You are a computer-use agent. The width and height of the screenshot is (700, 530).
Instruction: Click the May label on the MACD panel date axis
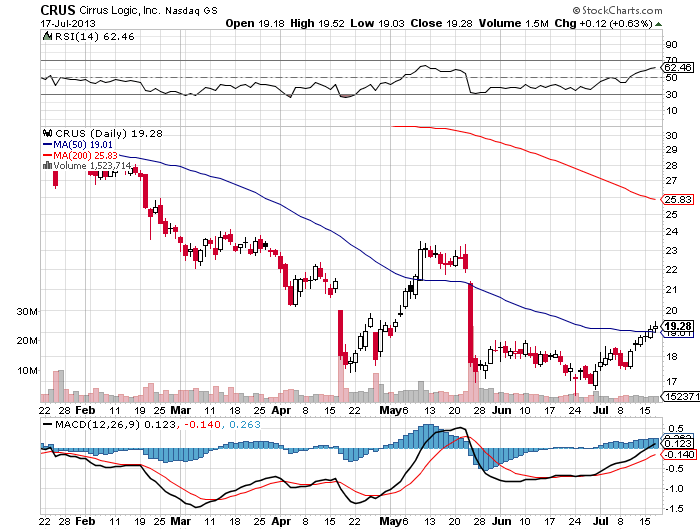click(x=390, y=521)
